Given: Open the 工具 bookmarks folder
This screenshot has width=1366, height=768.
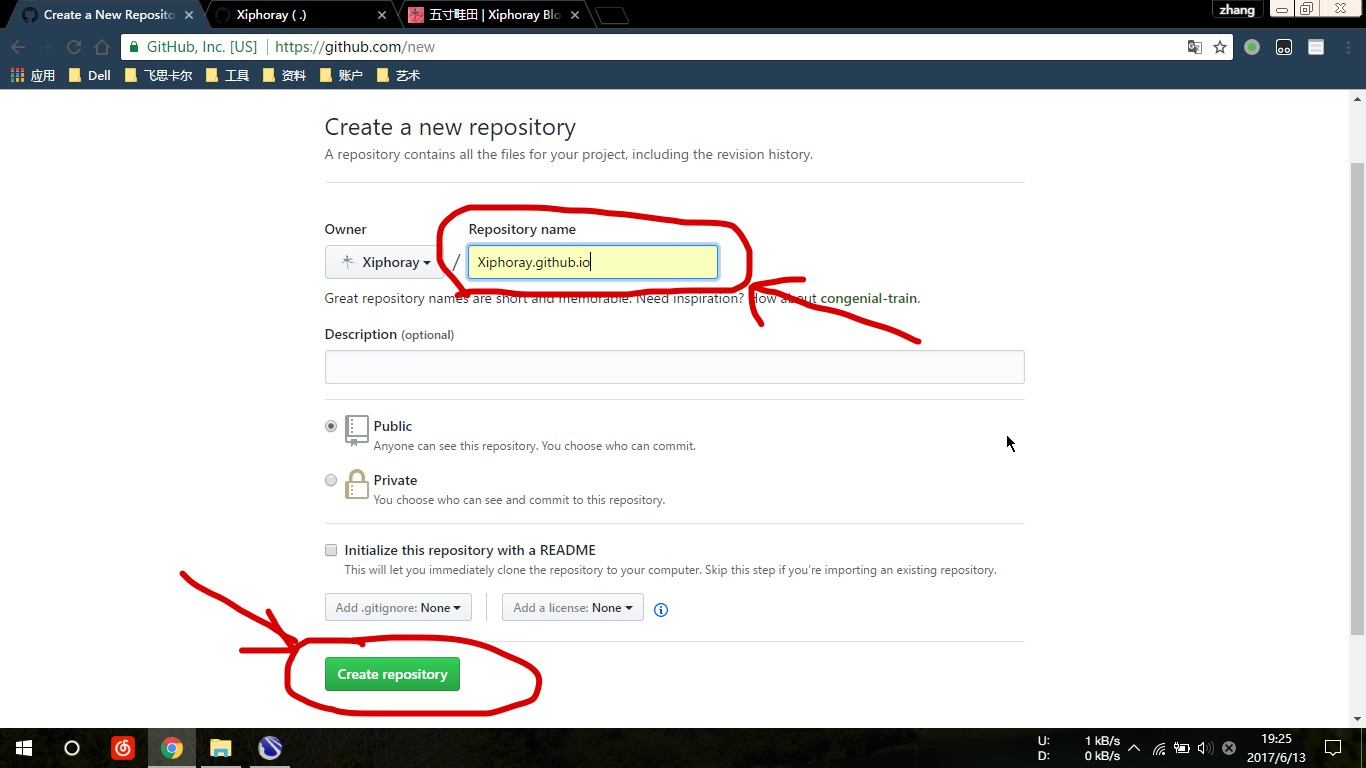Looking at the screenshot, I should tap(228, 75).
